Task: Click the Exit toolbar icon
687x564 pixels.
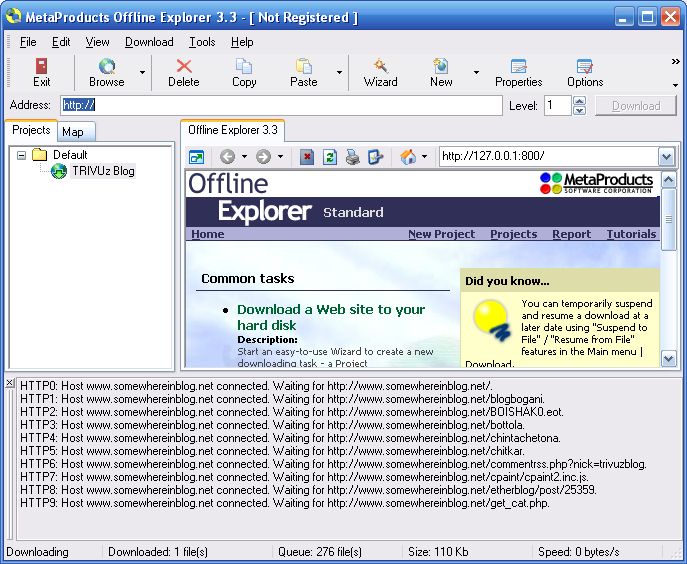Action: pyautogui.click(x=42, y=67)
